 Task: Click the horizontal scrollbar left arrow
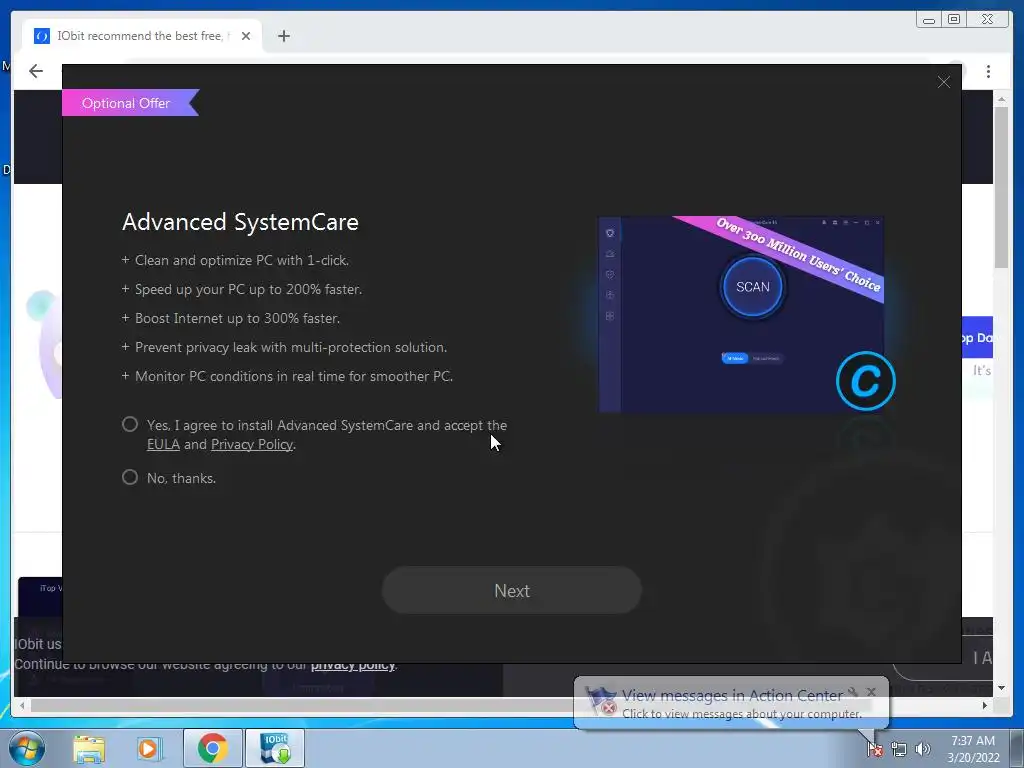click(22, 705)
